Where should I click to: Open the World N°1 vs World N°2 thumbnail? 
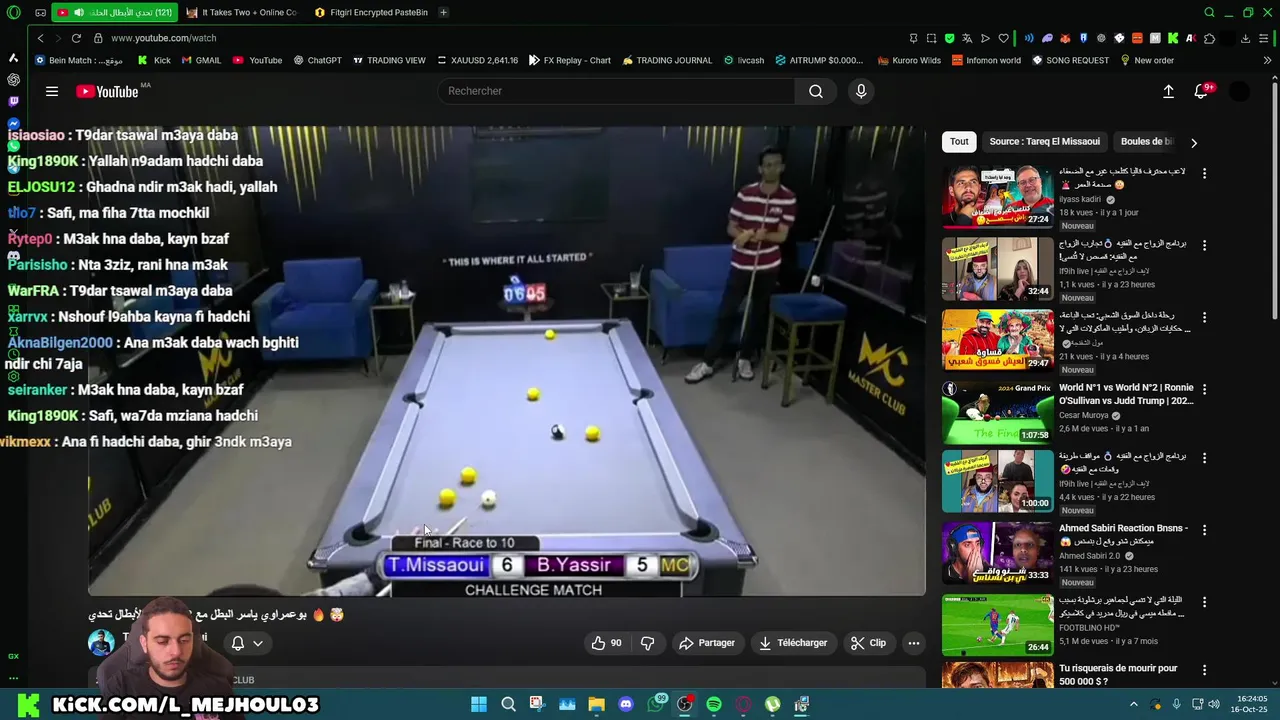[x=997, y=413]
